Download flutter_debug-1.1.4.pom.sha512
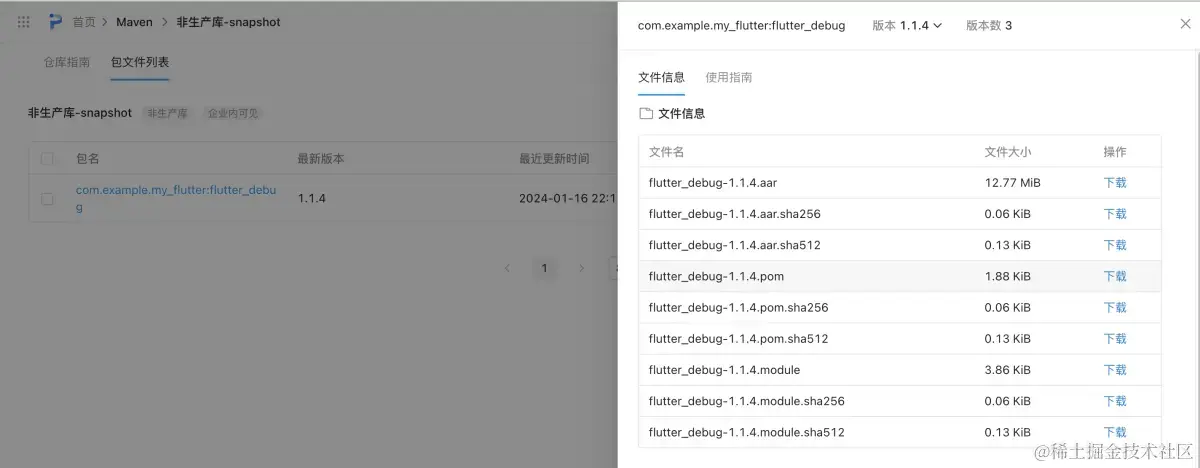Viewport: 1200px width, 468px height. click(x=1115, y=339)
